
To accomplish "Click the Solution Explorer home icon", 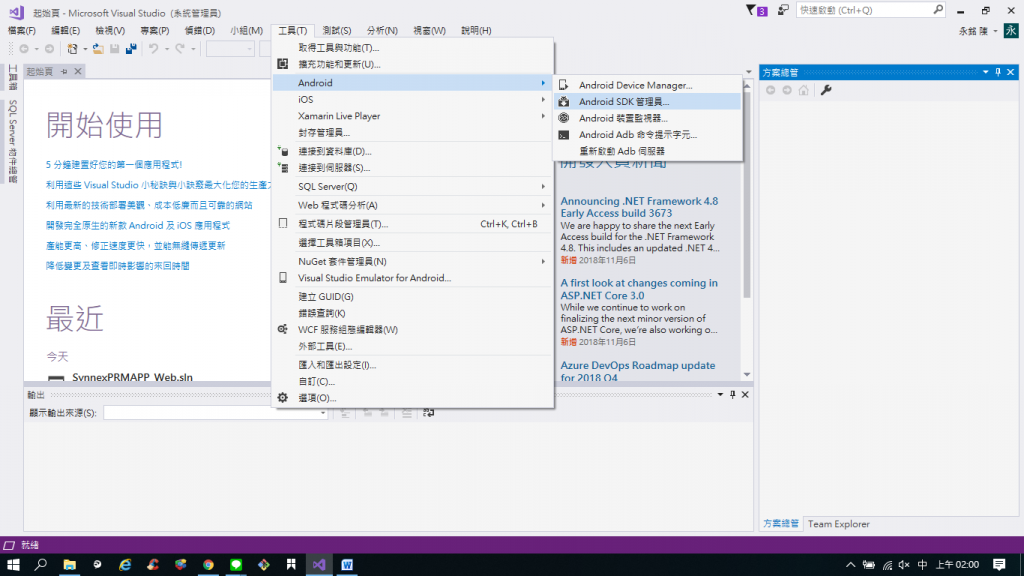I will tap(803, 90).
